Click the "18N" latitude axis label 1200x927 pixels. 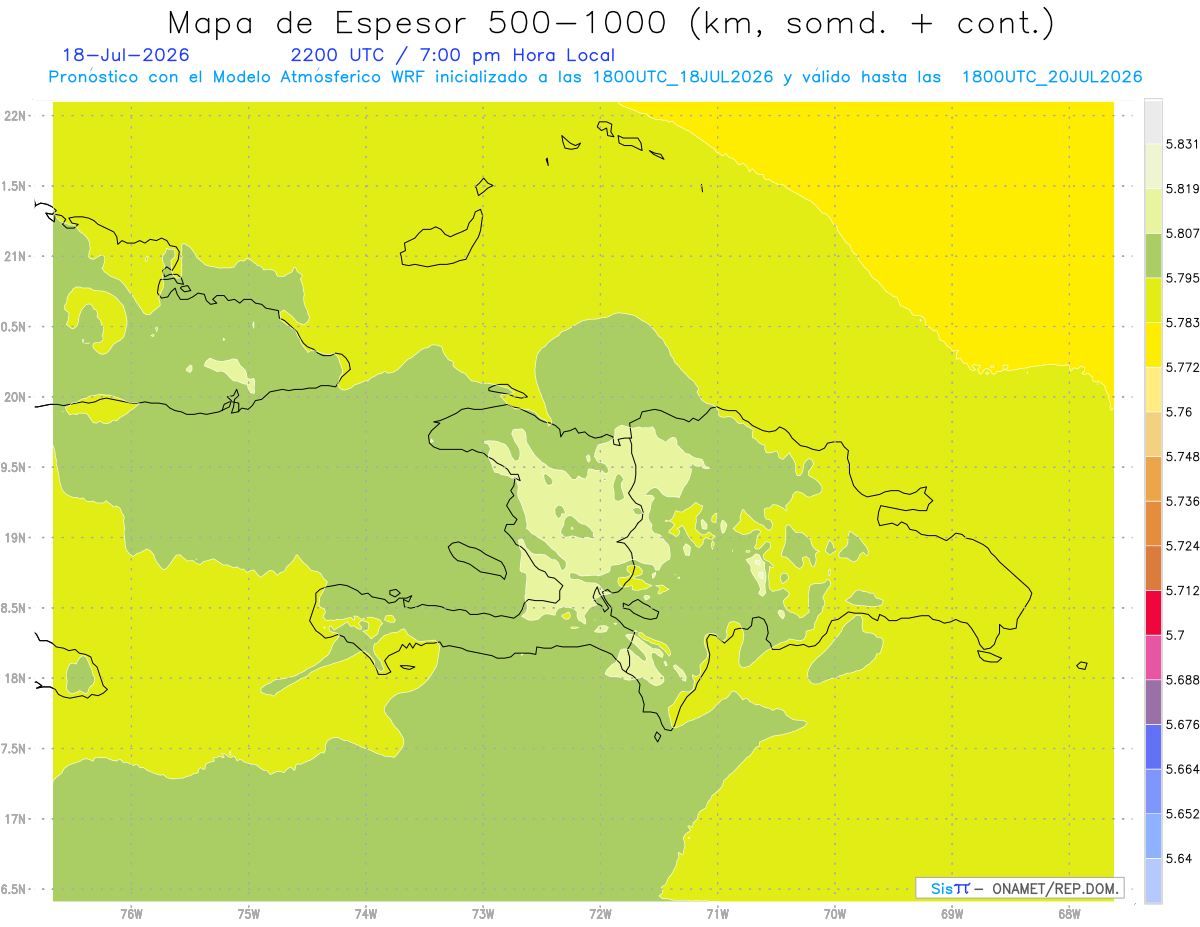(x=15, y=678)
